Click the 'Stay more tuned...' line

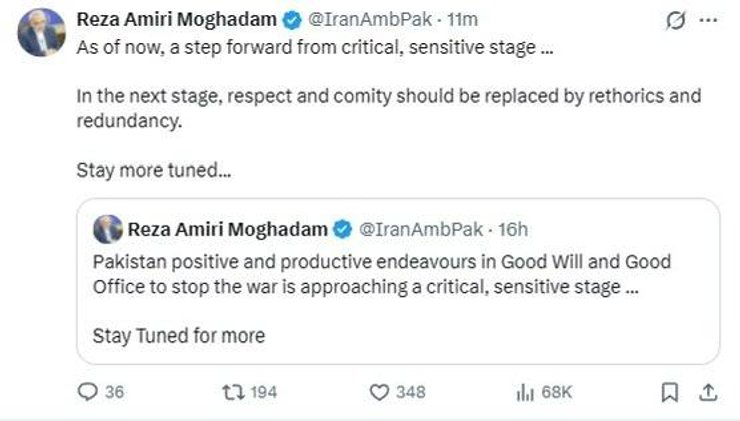pos(154,169)
